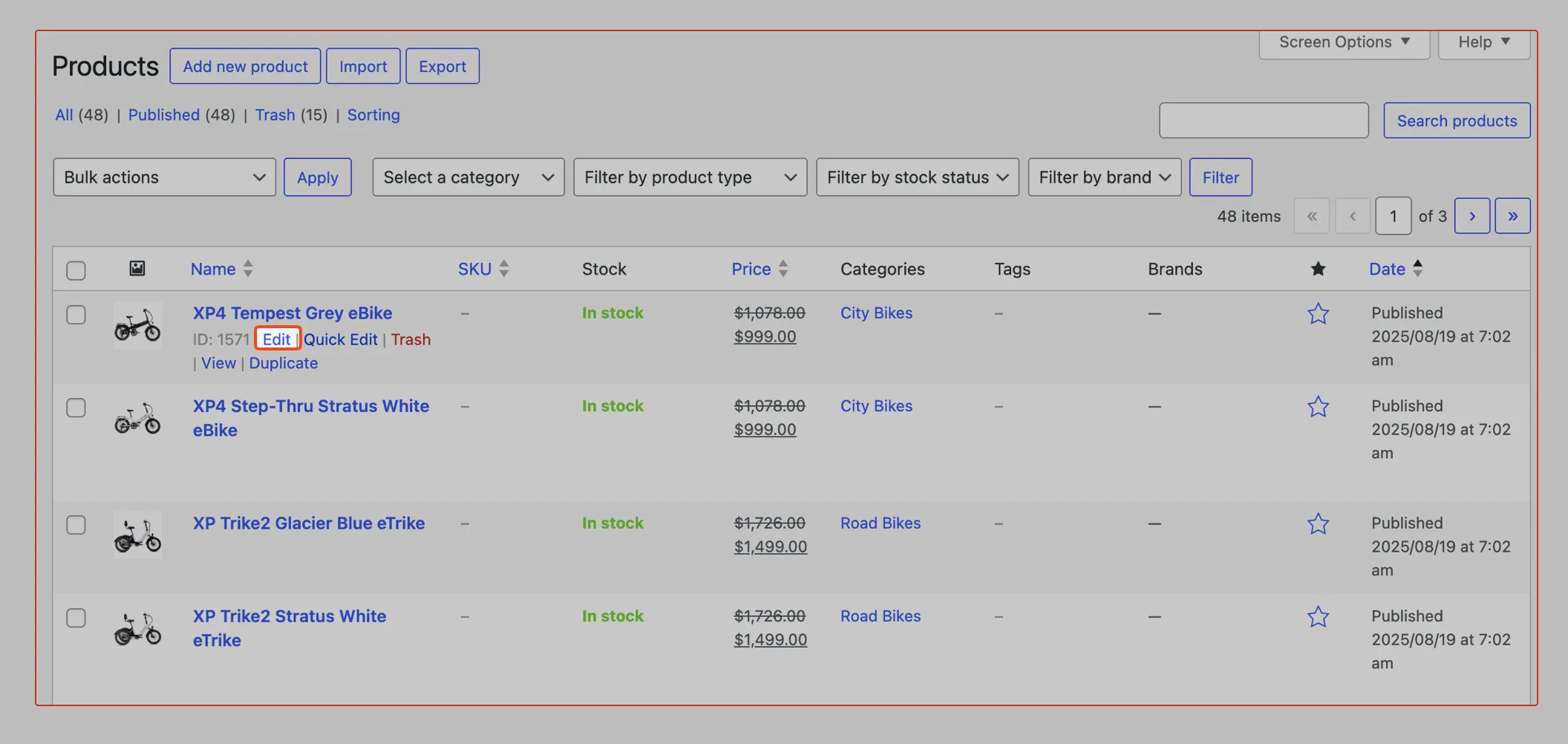Click the Export button
The height and width of the screenshot is (744, 1568).
pyautogui.click(x=442, y=66)
